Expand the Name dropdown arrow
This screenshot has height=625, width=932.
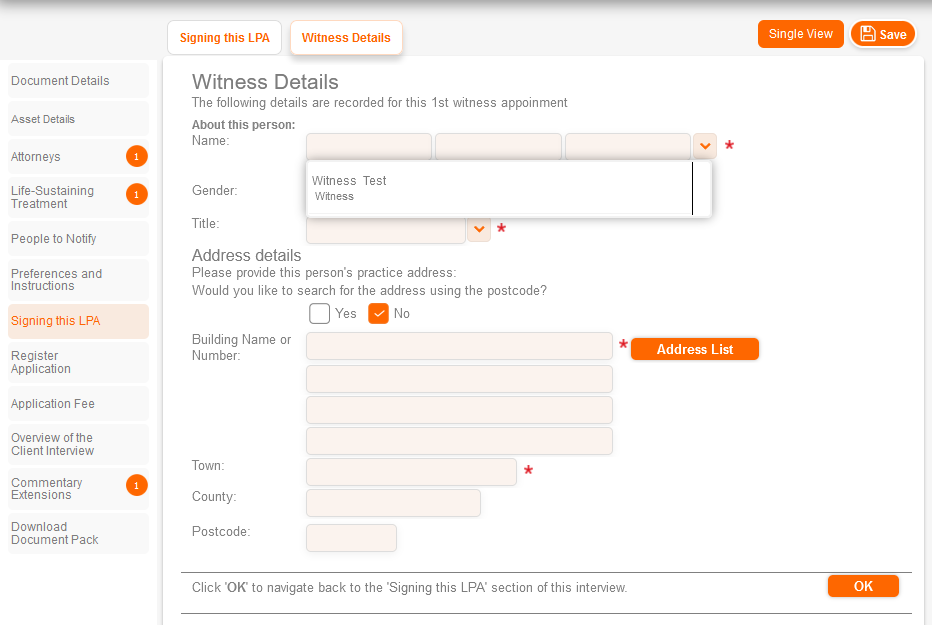(705, 146)
